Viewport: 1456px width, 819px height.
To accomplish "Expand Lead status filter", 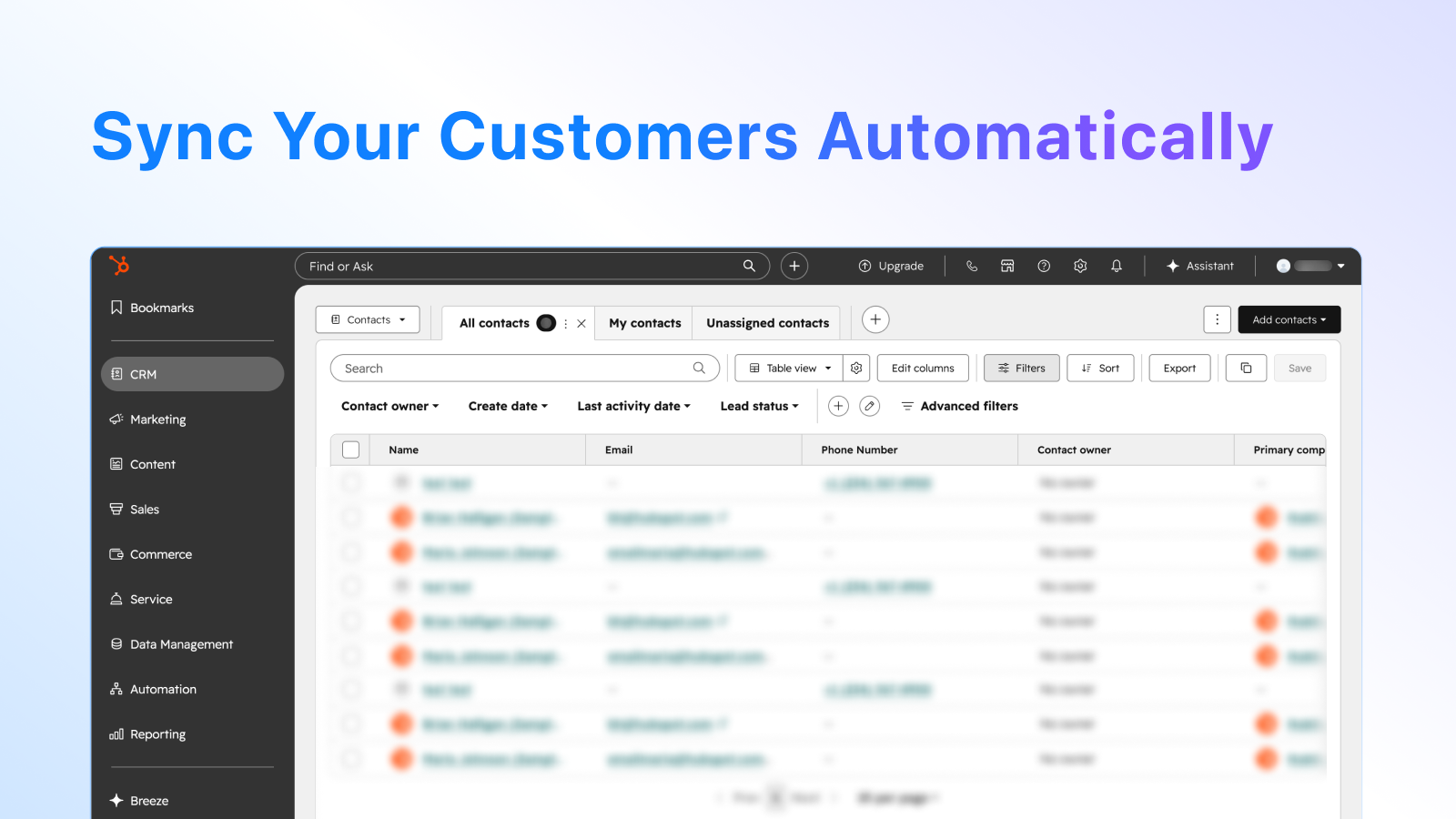I will coord(759,406).
